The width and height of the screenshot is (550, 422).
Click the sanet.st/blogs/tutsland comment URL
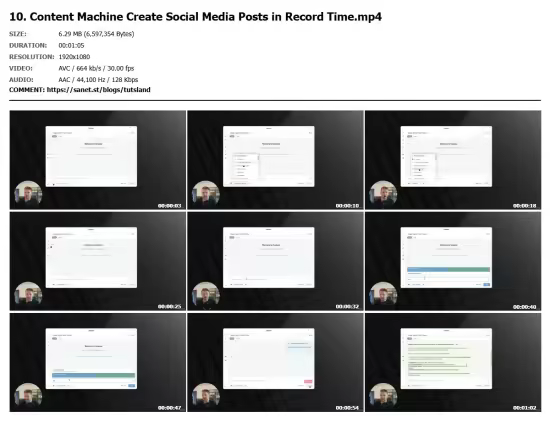click(99, 90)
